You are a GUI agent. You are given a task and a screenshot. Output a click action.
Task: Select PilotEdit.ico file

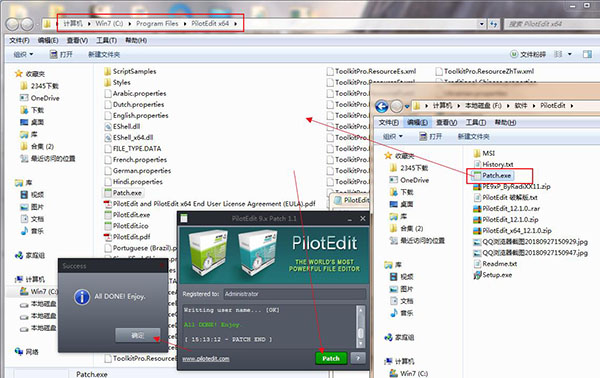[127, 226]
